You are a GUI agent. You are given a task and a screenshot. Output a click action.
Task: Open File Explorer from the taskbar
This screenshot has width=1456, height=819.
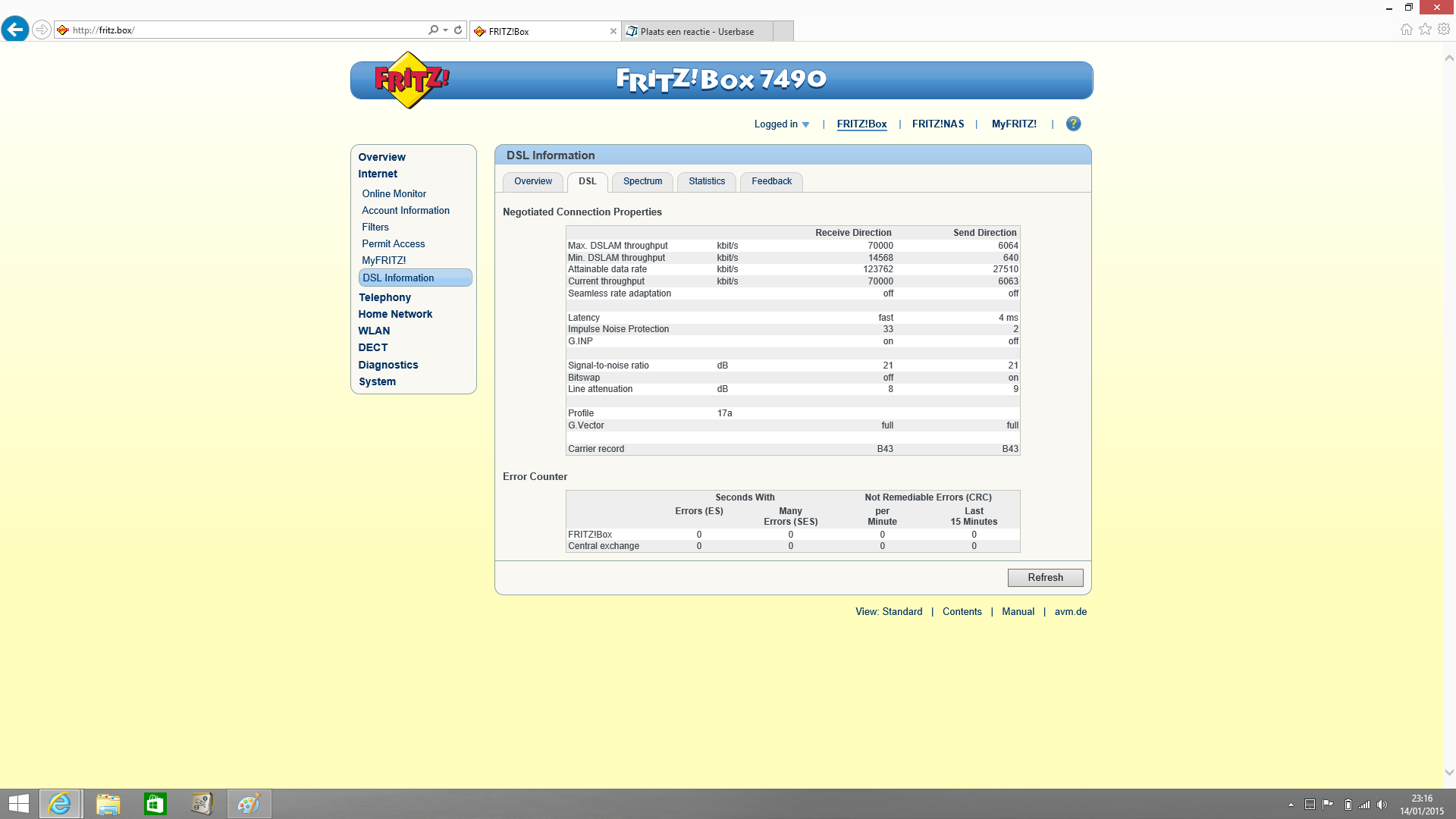coord(108,804)
